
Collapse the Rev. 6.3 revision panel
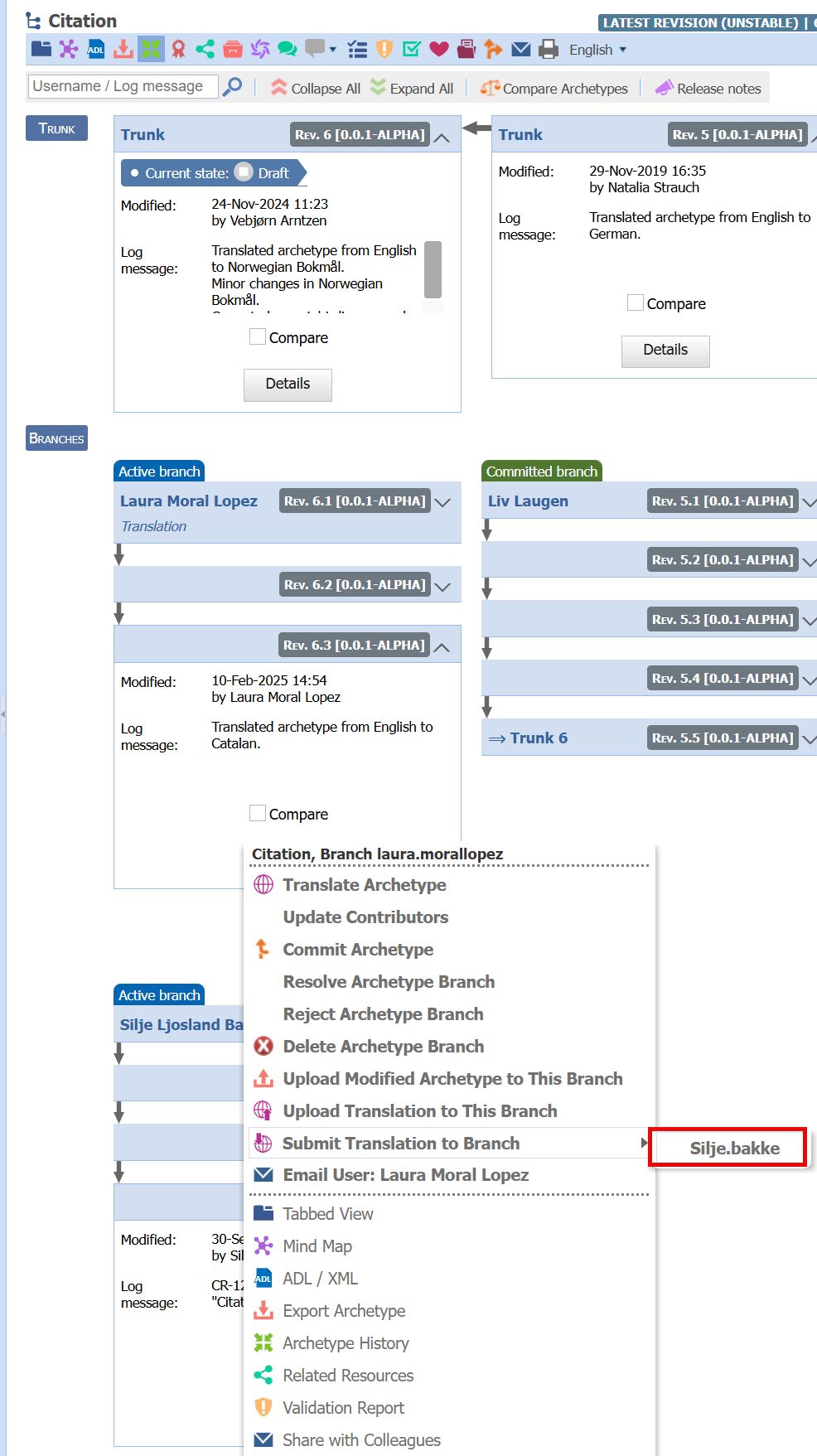click(x=442, y=646)
